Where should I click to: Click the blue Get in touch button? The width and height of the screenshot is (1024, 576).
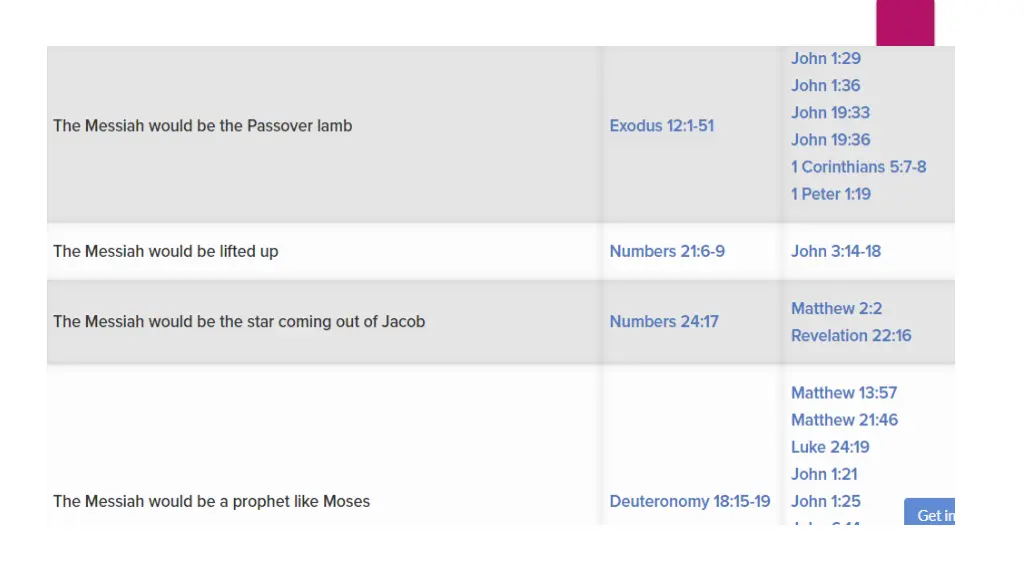click(x=929, y=512)
